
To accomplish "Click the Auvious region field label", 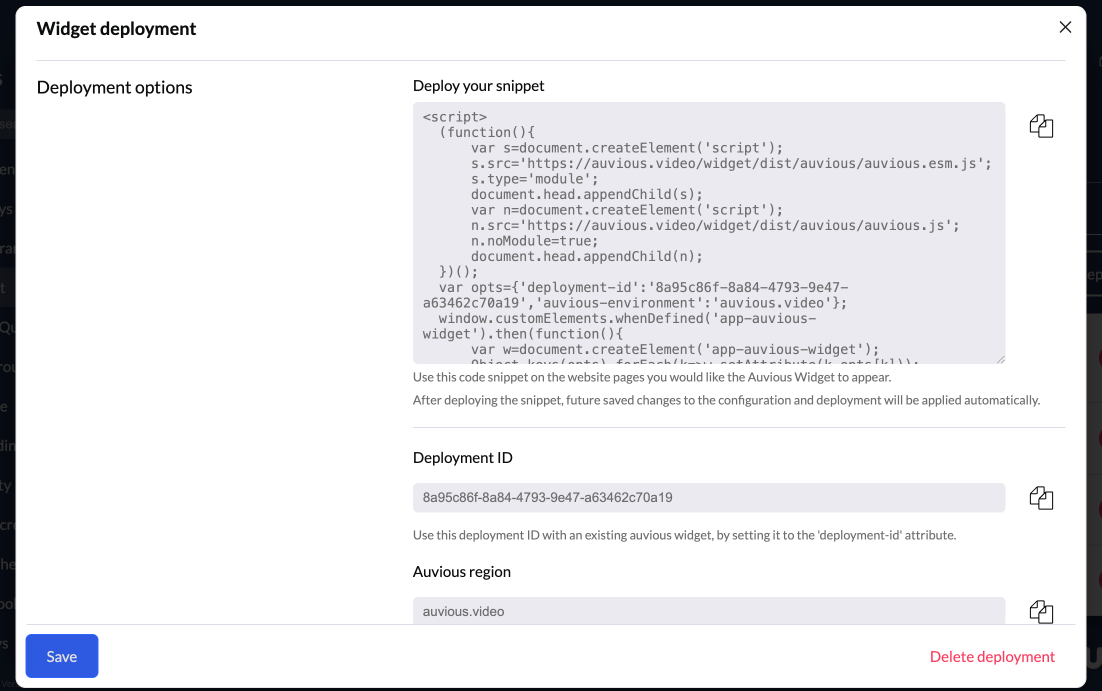I will click(461, 572).
